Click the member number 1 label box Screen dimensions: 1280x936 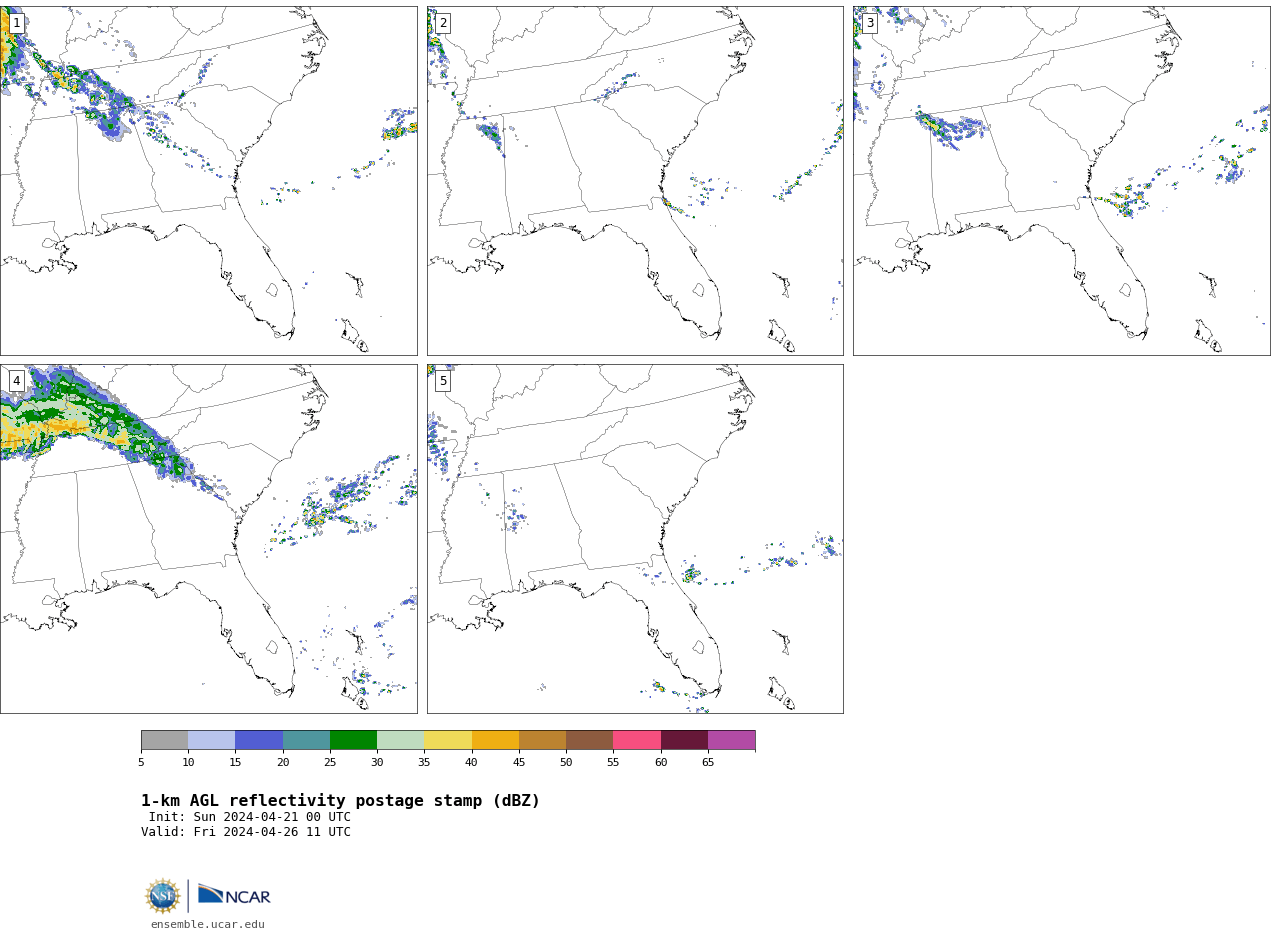(16, 23)
